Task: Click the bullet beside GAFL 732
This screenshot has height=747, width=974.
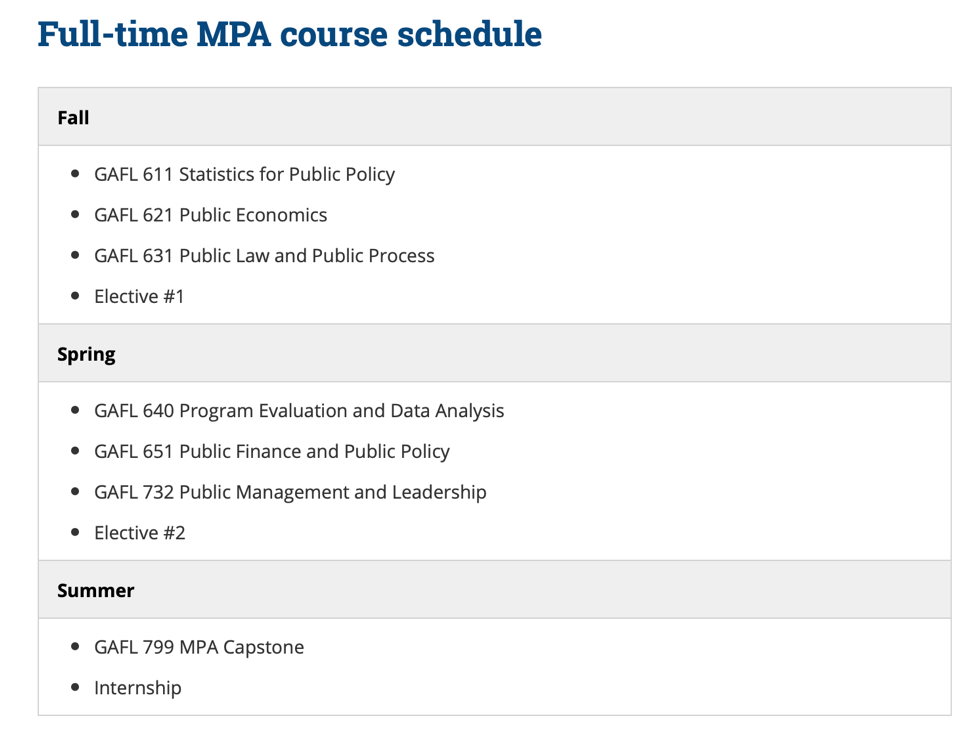Action: tap(75, 492)
